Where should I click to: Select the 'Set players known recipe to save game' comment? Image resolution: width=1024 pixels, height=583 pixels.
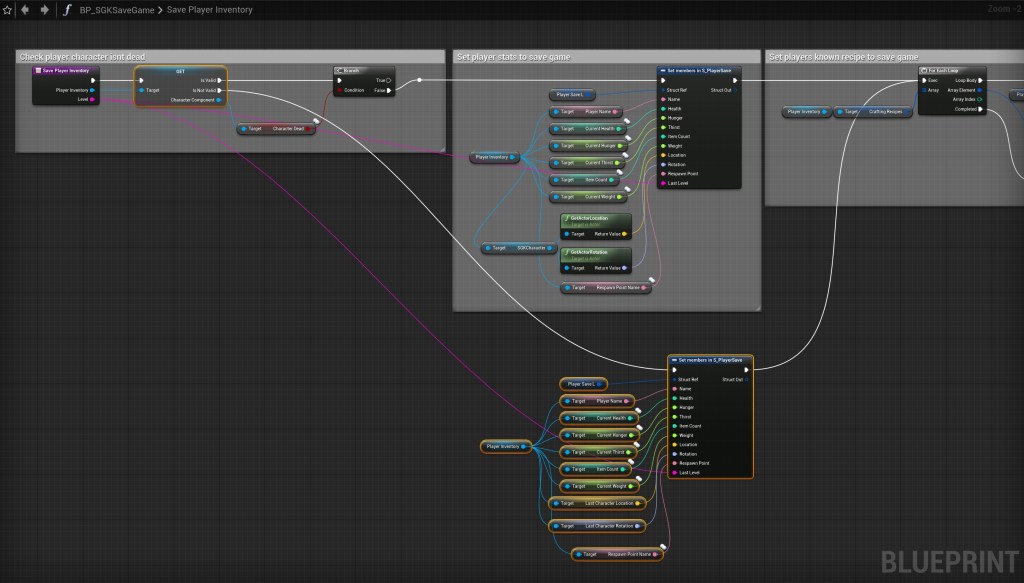tap(843, 57)
